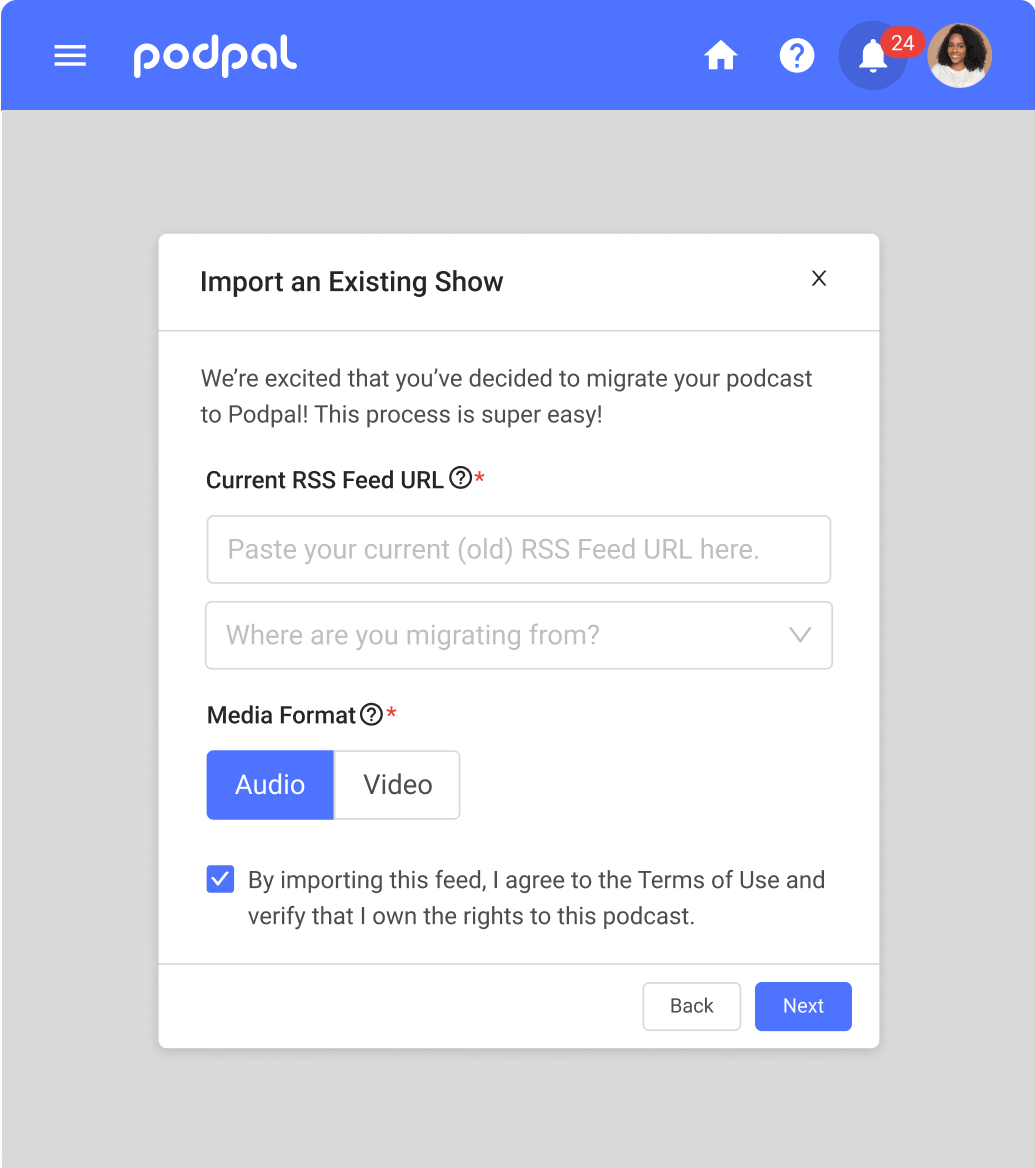Click the RSS Feed URL input field

(x=519, y=550)
